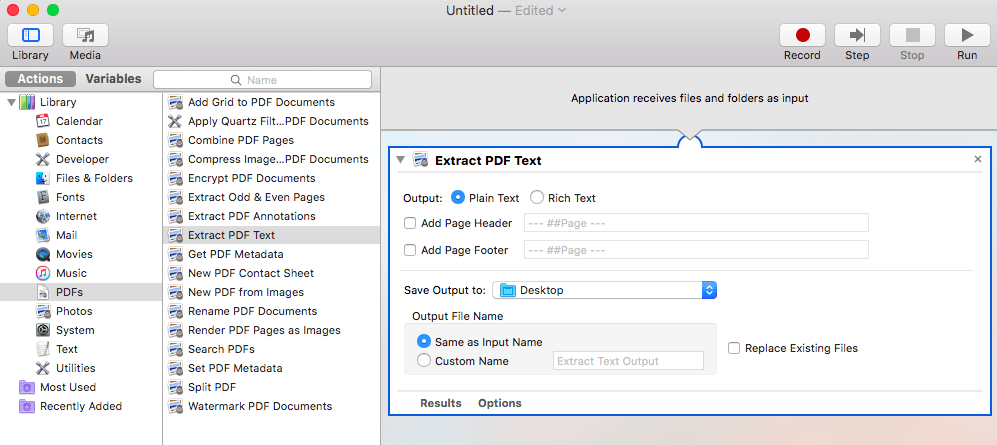Choose Custom Name option
Screen dimensions: 997x445
[424, 361]
